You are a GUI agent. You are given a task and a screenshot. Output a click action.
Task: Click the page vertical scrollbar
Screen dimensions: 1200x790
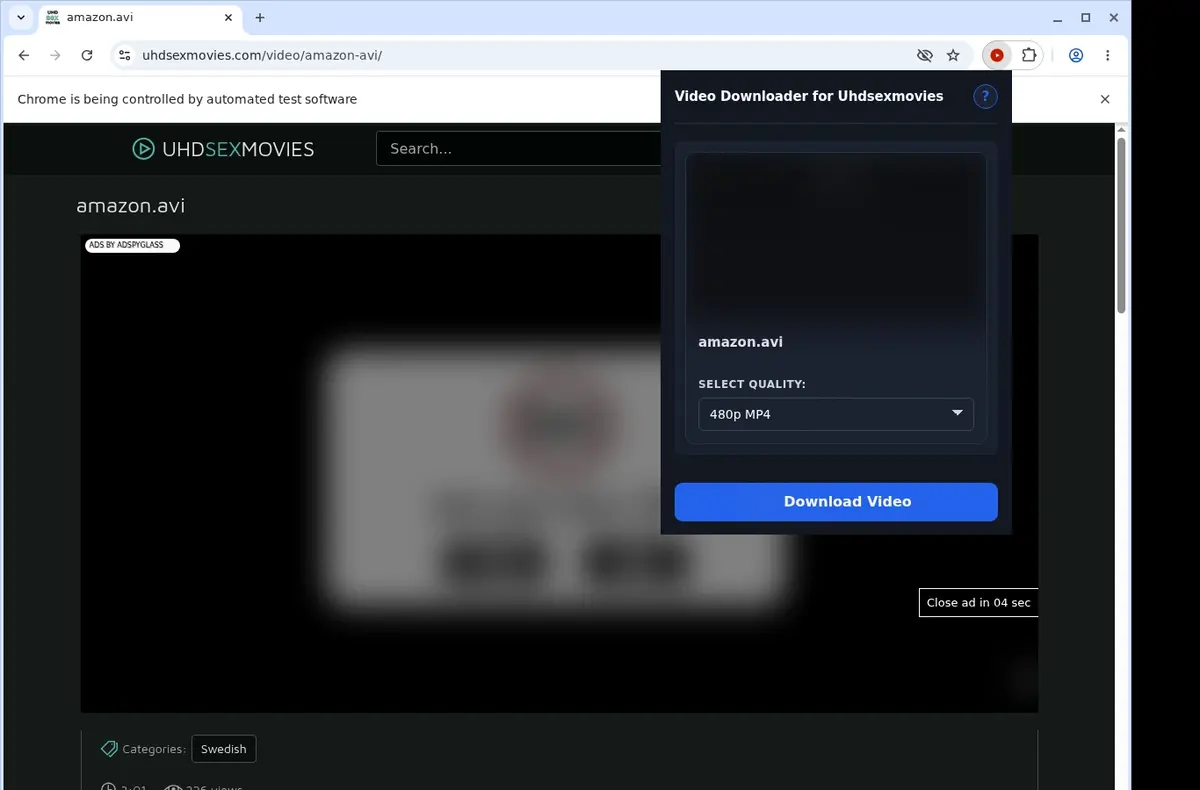pos(1121,225)
